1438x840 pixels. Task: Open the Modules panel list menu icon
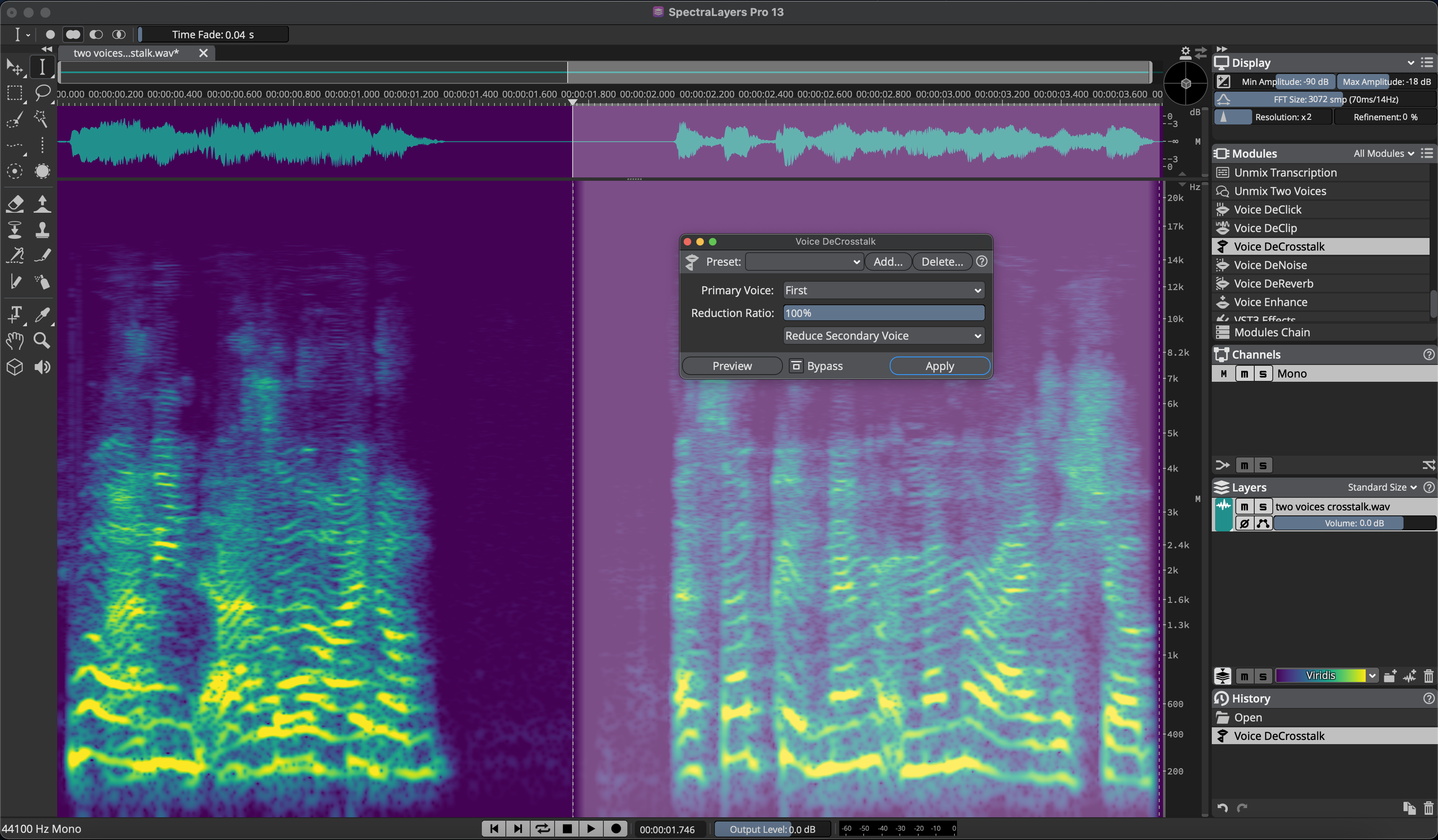click(1428, 153)
